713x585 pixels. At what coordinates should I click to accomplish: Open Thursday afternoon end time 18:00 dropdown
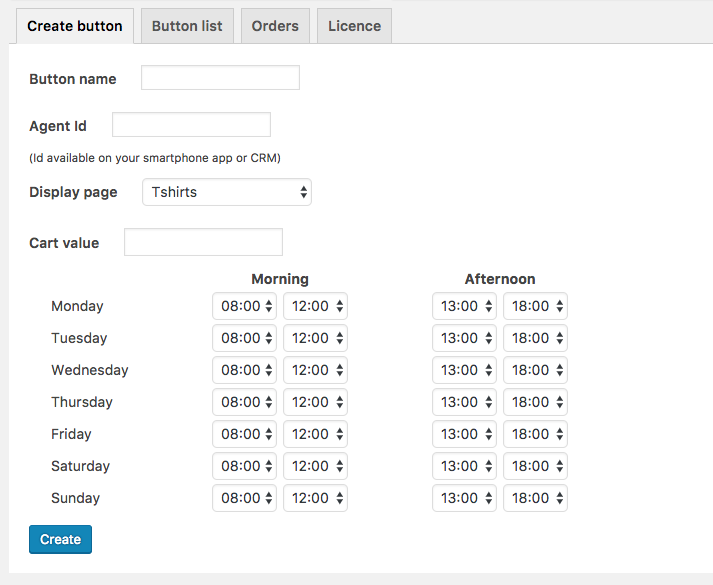pos(535,402)
